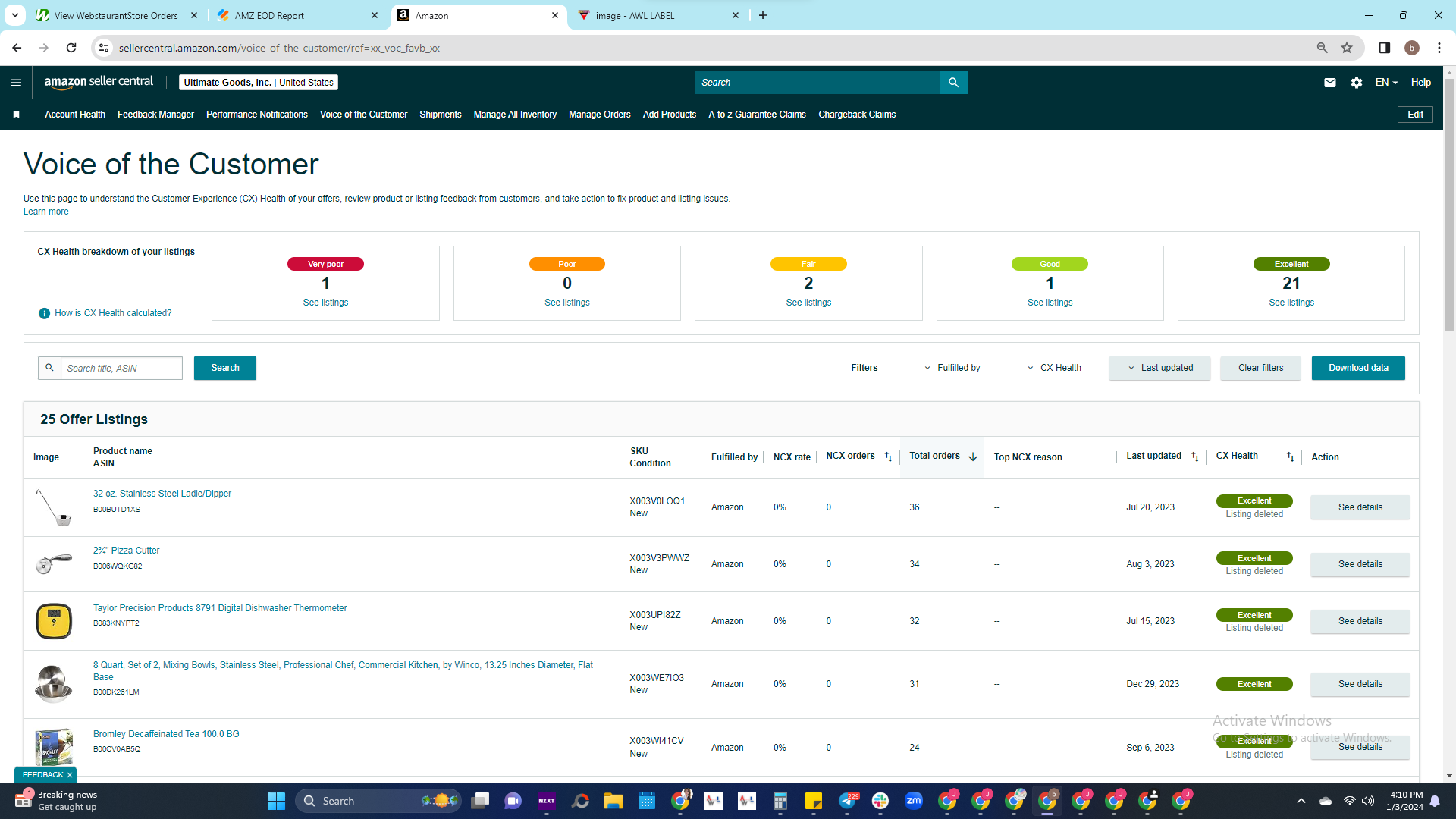The height and width of the screenshot is (819, 1456).
Task: Click the top search magnifier button
Action: 954,83
